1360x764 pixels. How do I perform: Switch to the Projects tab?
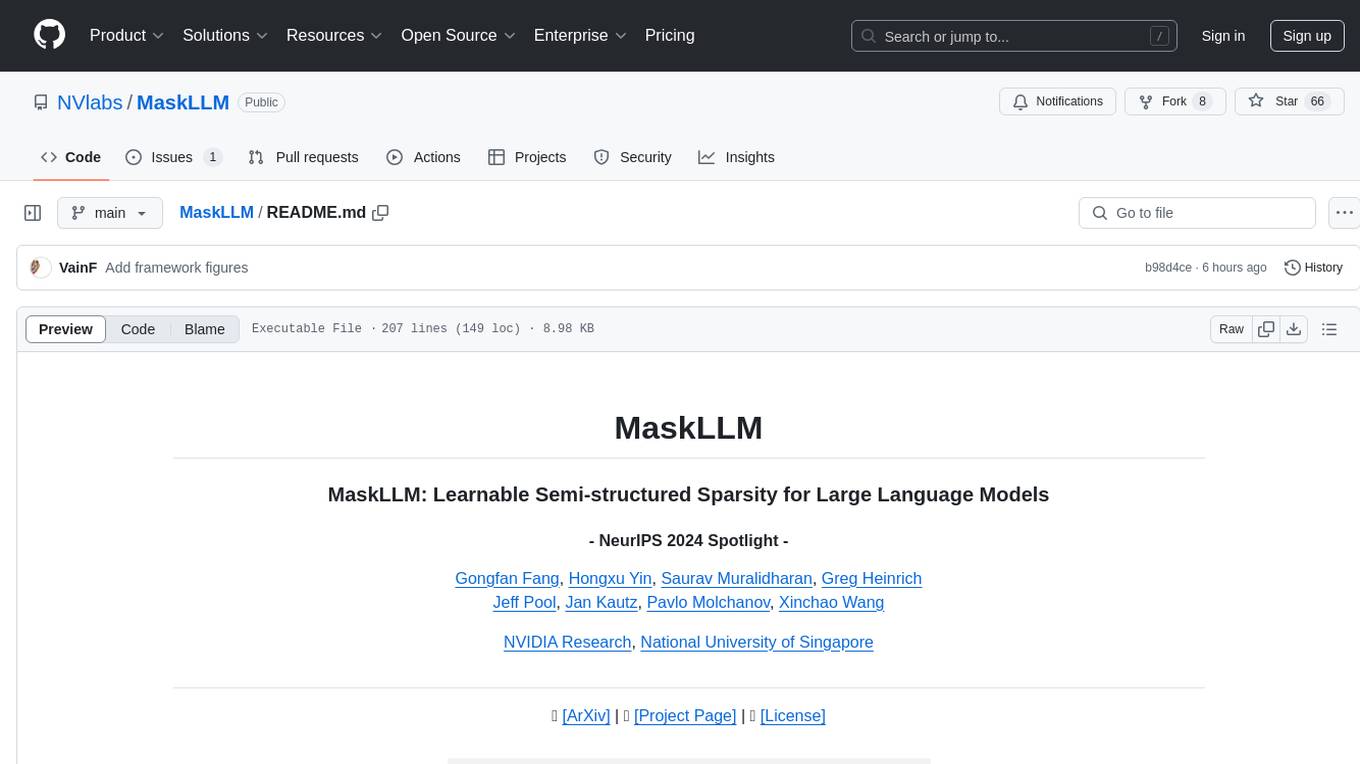point(527,157)
